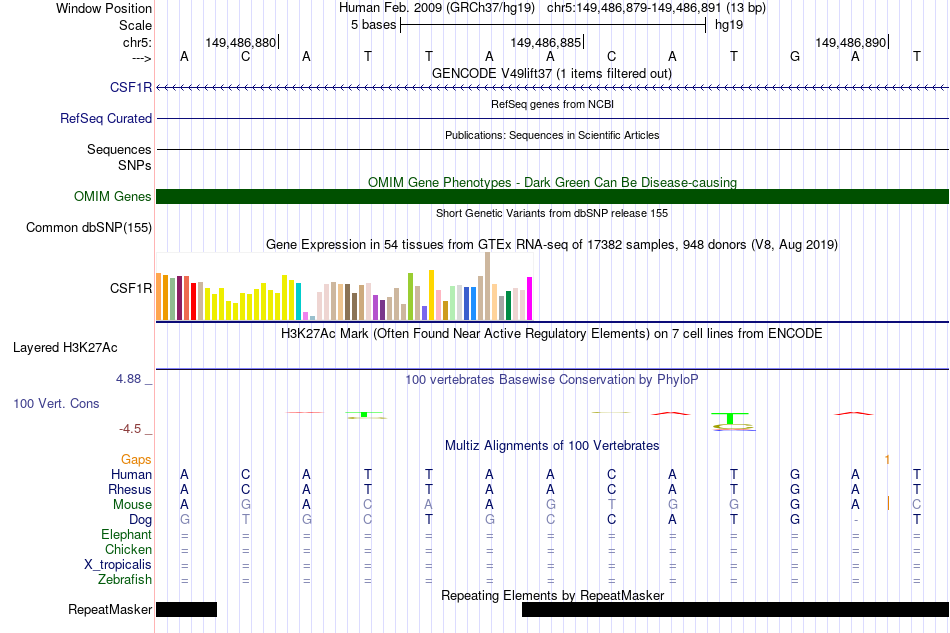Viewport: 950px width, 633px height.
Task: Click the black 'CSF1R' GTEx label
Action: (131, 288)
